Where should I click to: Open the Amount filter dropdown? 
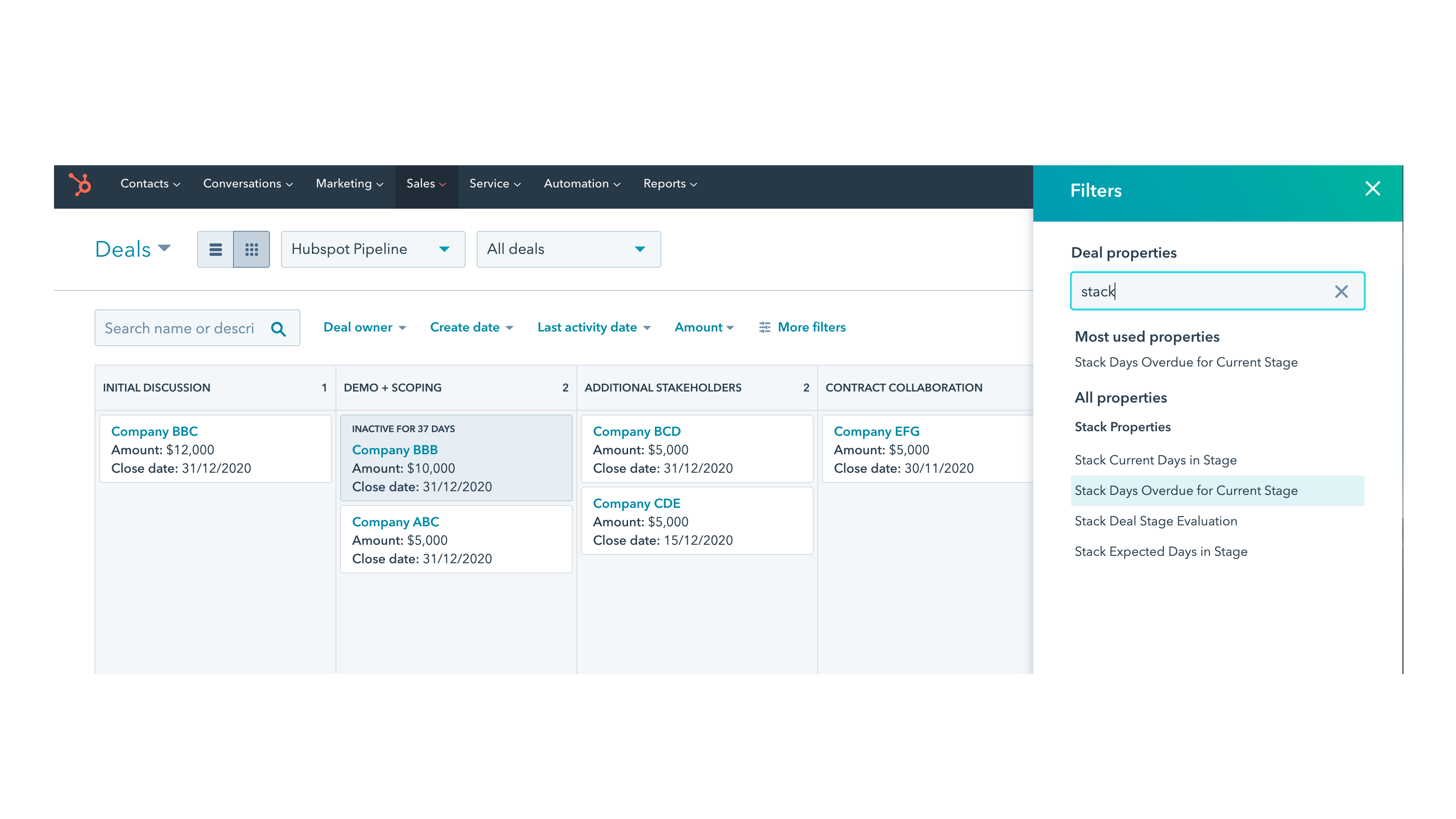tap(704, 327)
